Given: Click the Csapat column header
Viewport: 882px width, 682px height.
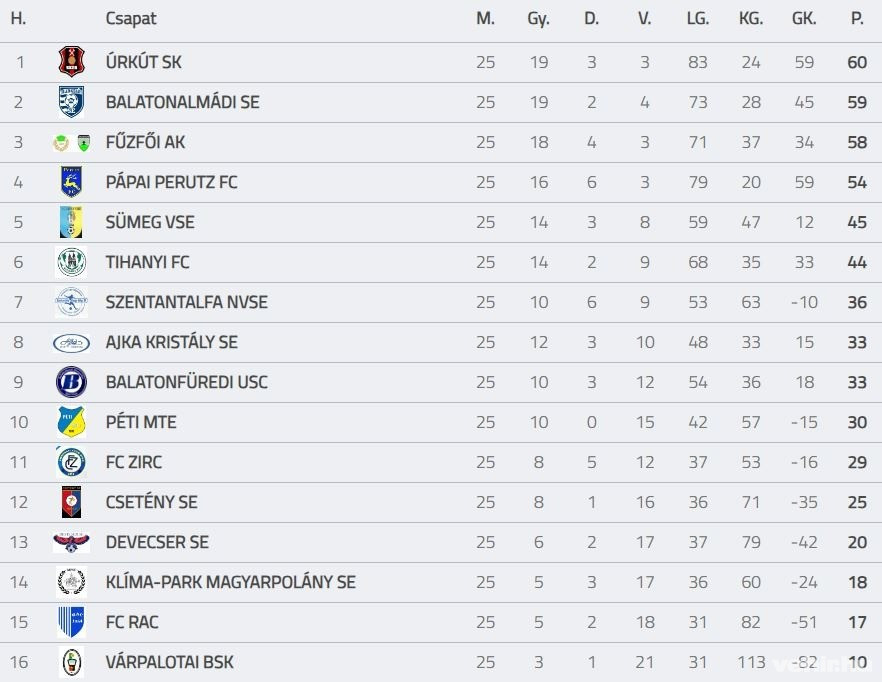Looking at the screenshot, I should (x=131, y=18).
